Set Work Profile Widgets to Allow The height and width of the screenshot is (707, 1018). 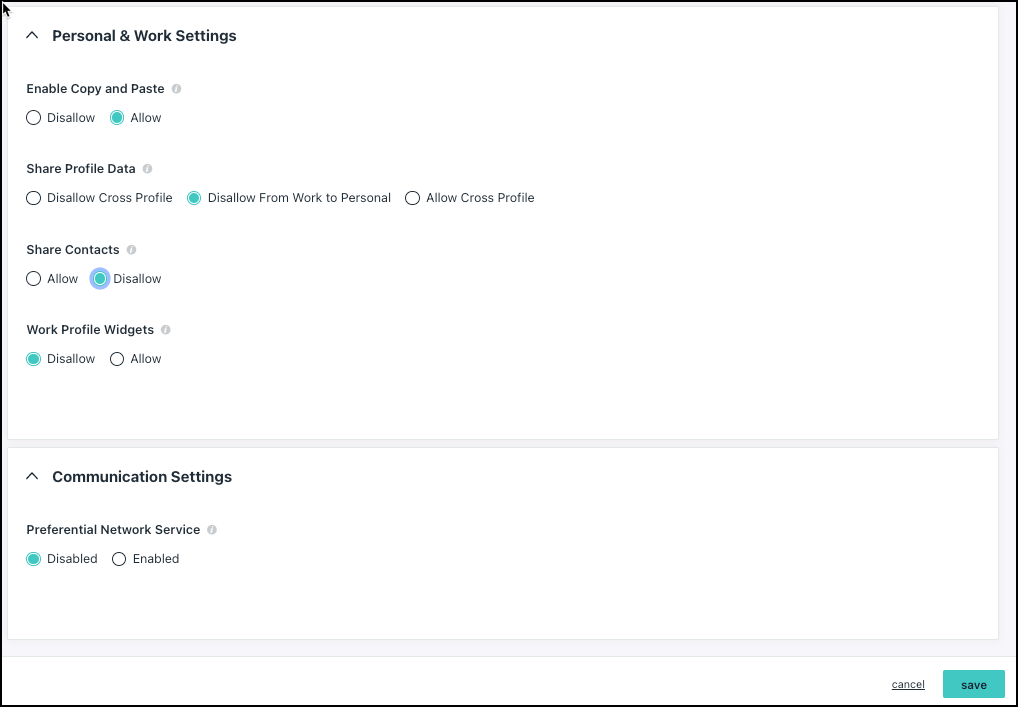tap(117, 359)
